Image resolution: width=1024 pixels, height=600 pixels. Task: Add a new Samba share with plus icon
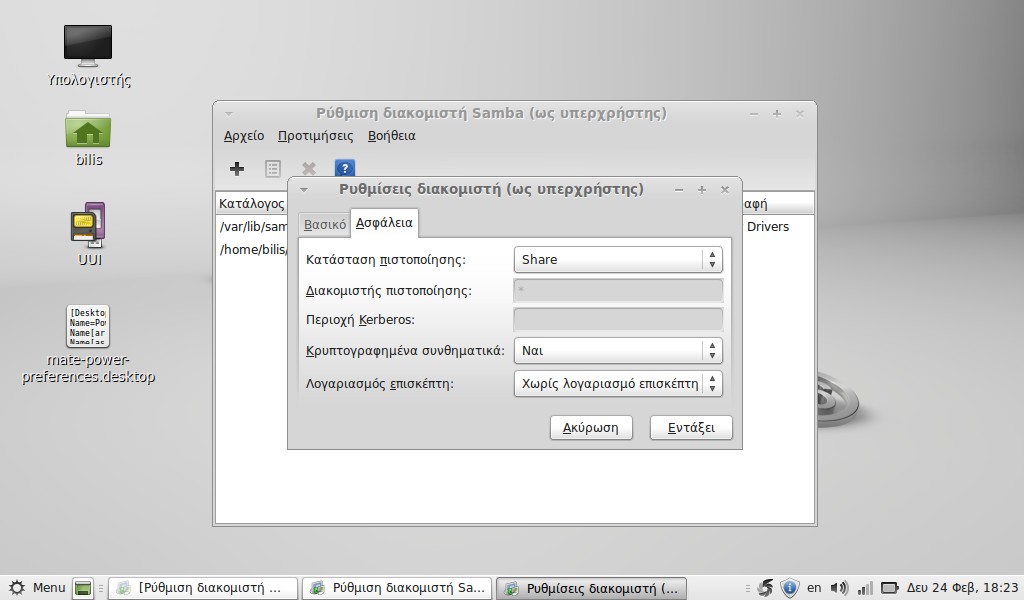coord(236,168)
